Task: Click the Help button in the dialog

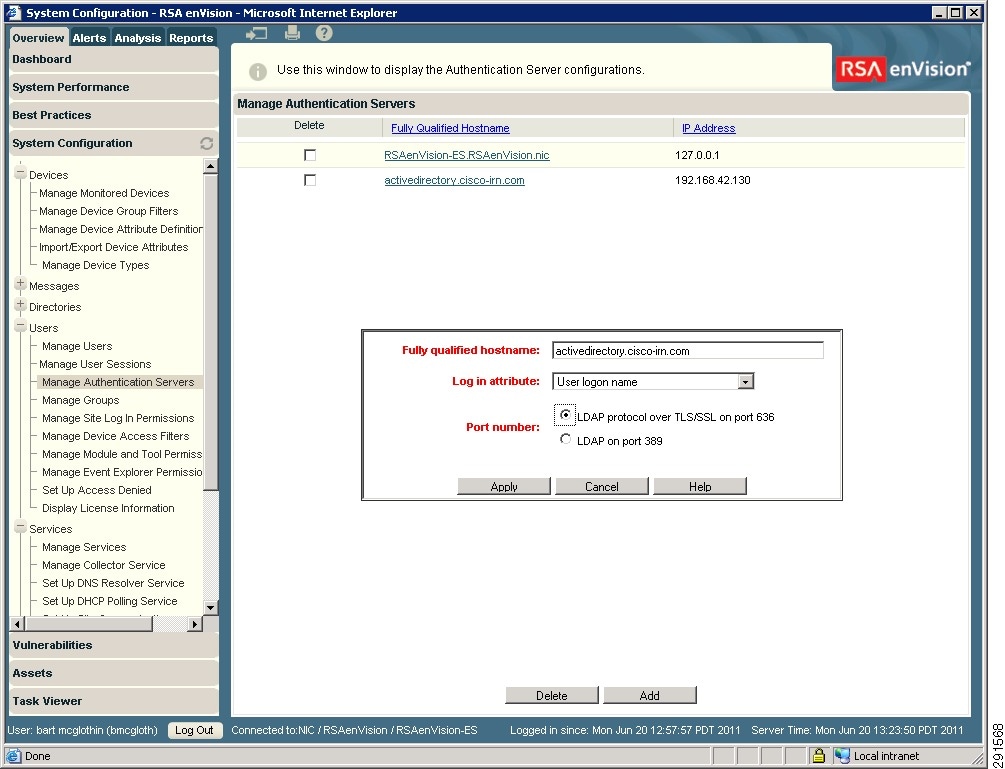Action: 700,486
